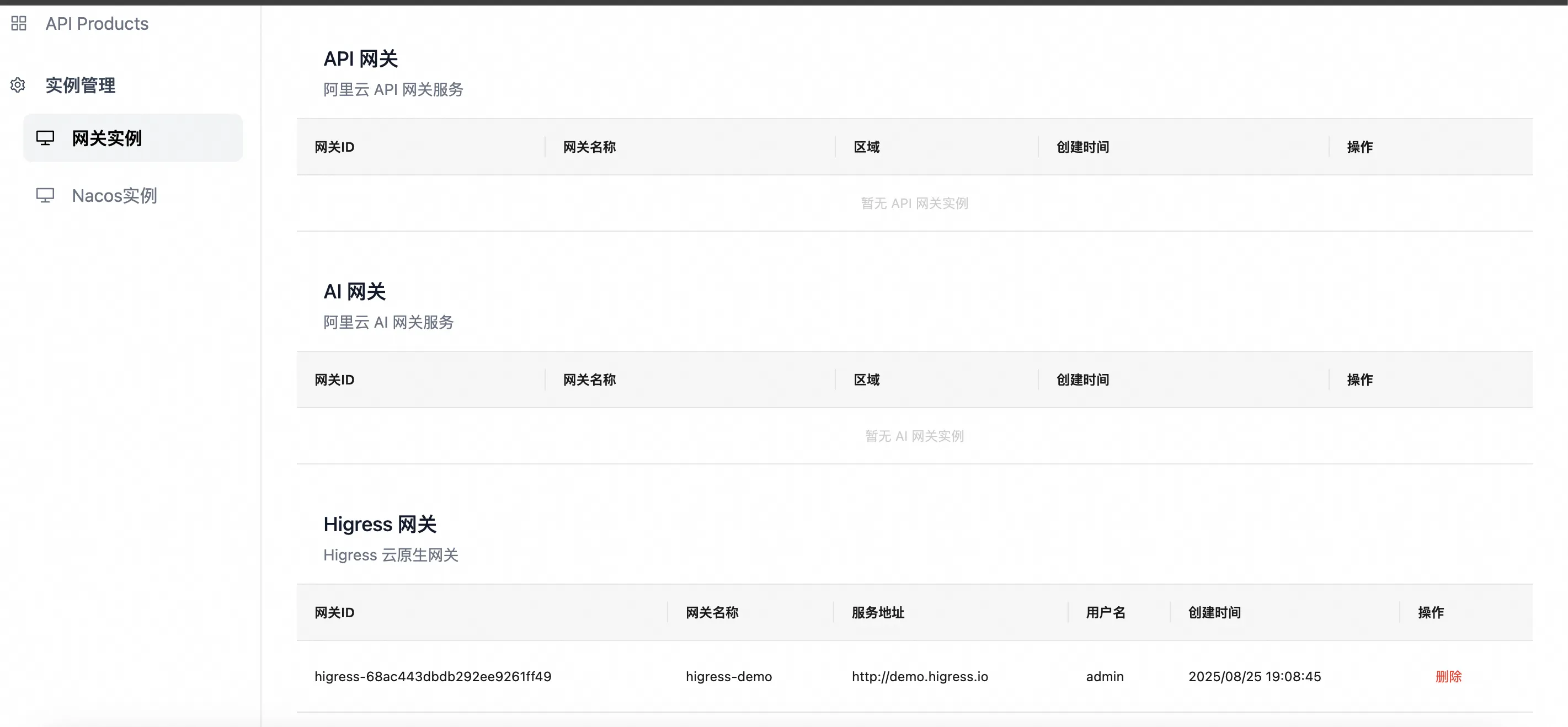
Task: Click the 2025/08/25 19:08:45 creation time cell
Action: point(1255,676)
